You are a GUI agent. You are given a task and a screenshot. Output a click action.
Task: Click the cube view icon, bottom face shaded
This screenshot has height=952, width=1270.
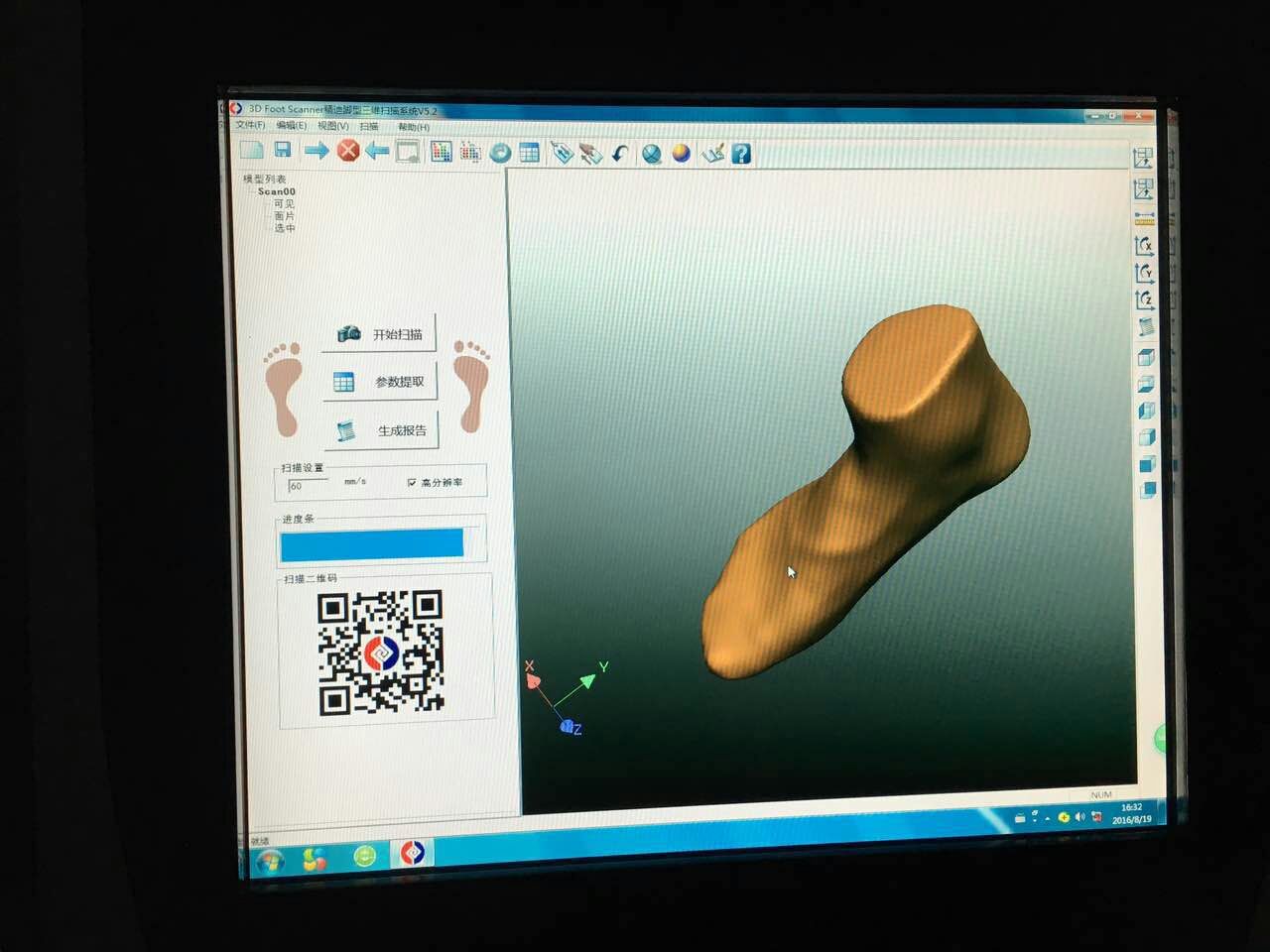tap(1146, 385)
